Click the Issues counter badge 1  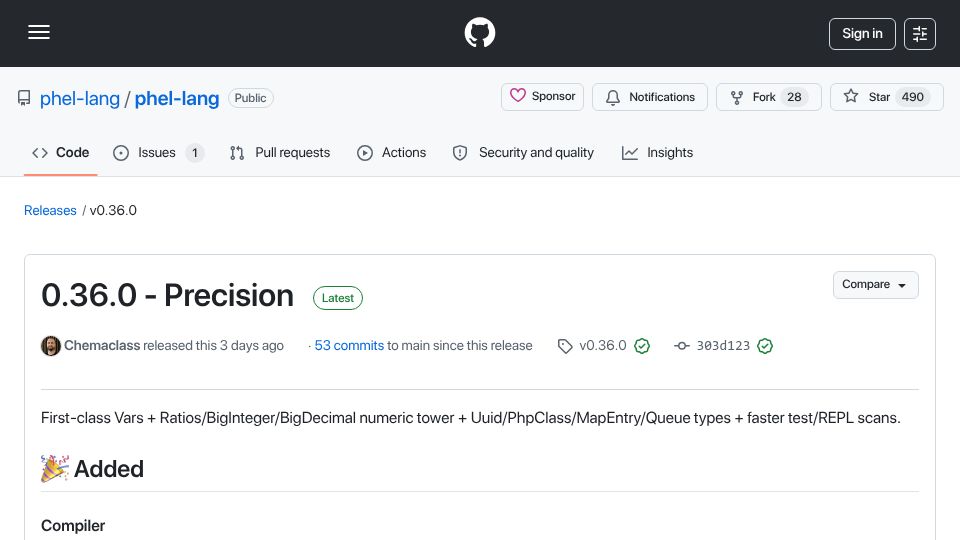point(195,153)
